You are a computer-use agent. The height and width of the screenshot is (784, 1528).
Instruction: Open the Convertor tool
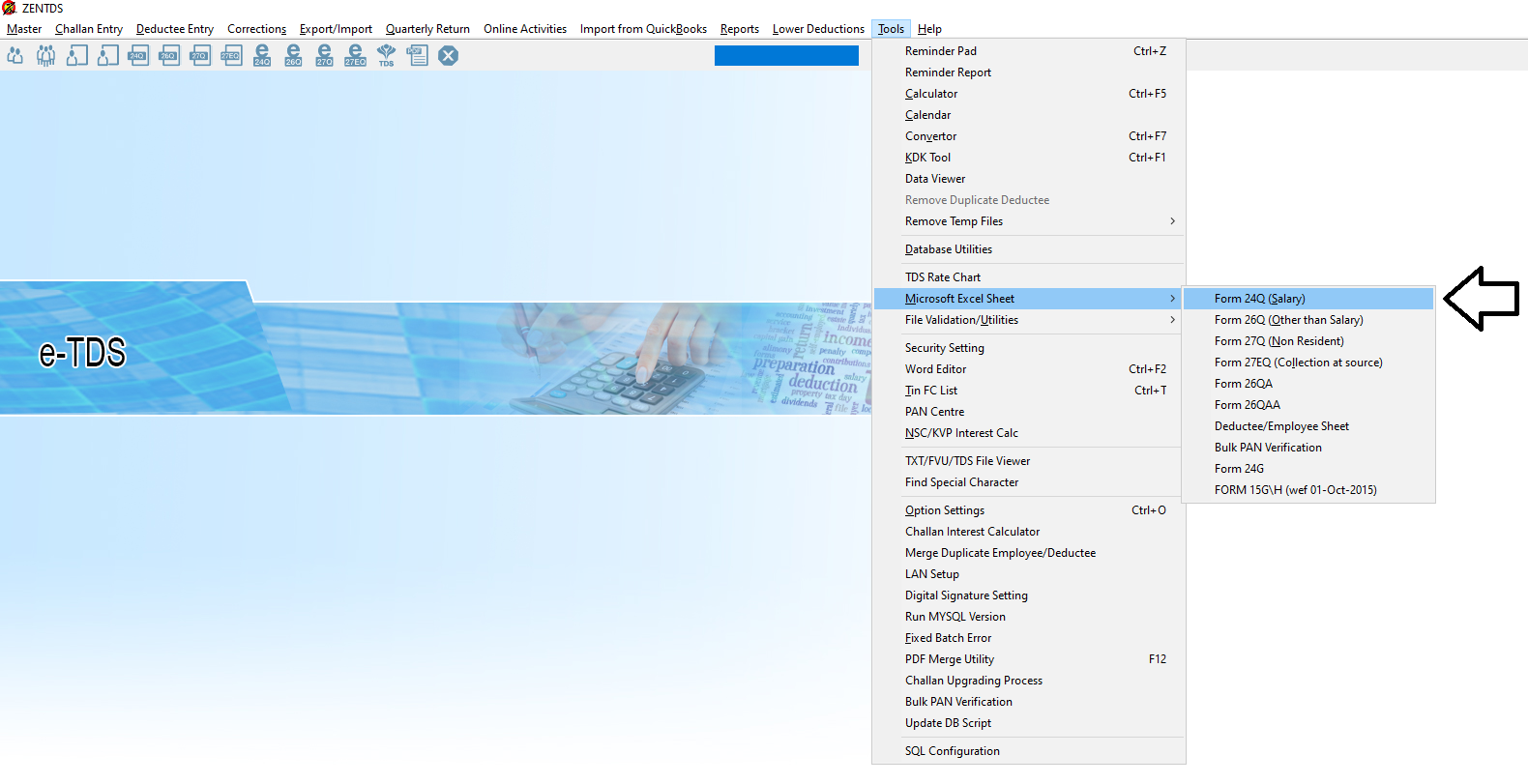1029,136
